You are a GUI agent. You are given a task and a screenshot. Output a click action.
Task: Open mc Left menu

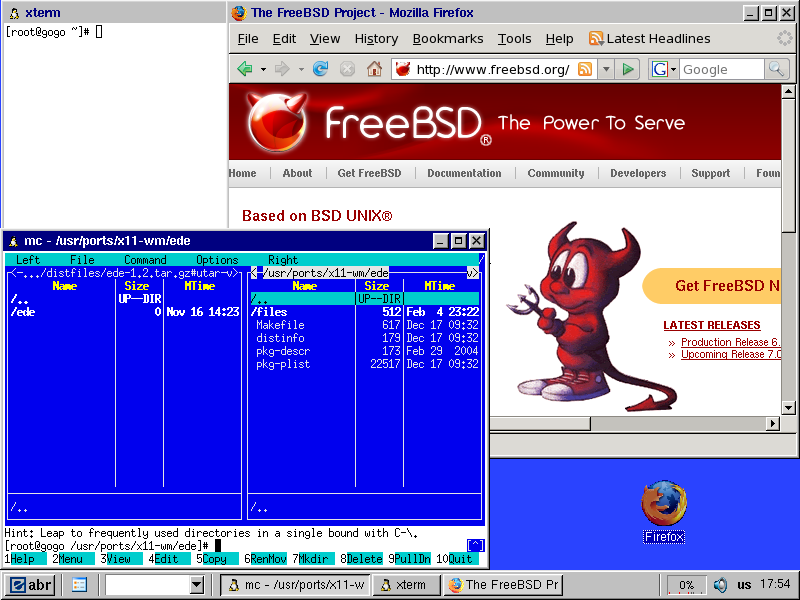pyautogui.click(x=28, y=260)
